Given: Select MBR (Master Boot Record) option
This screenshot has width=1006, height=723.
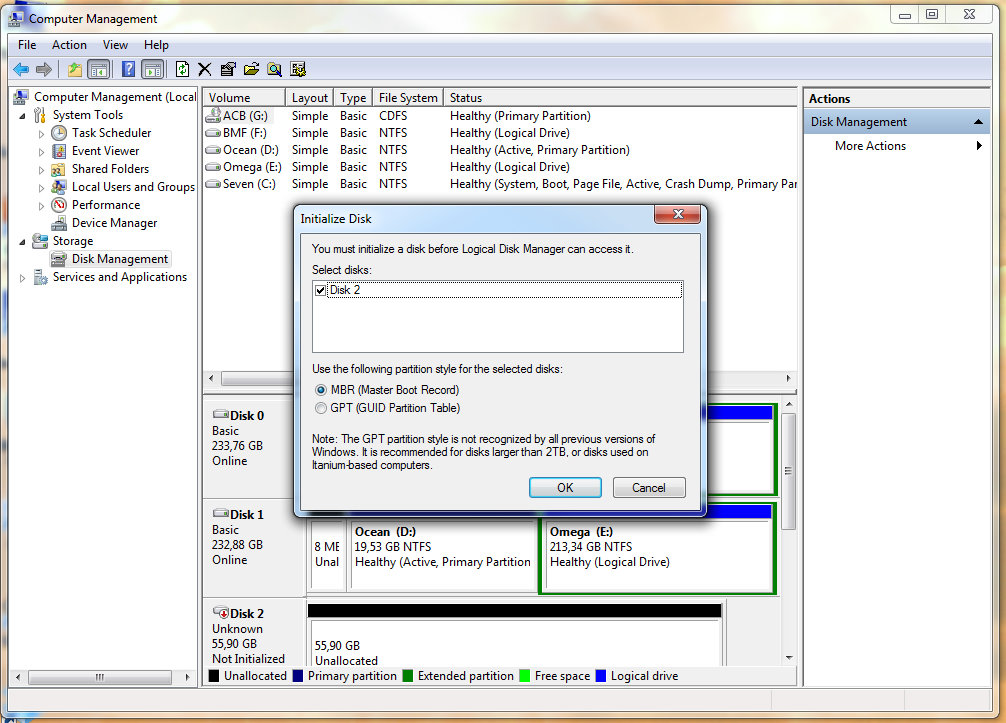Looking at the screenshot, I should 321,390.
